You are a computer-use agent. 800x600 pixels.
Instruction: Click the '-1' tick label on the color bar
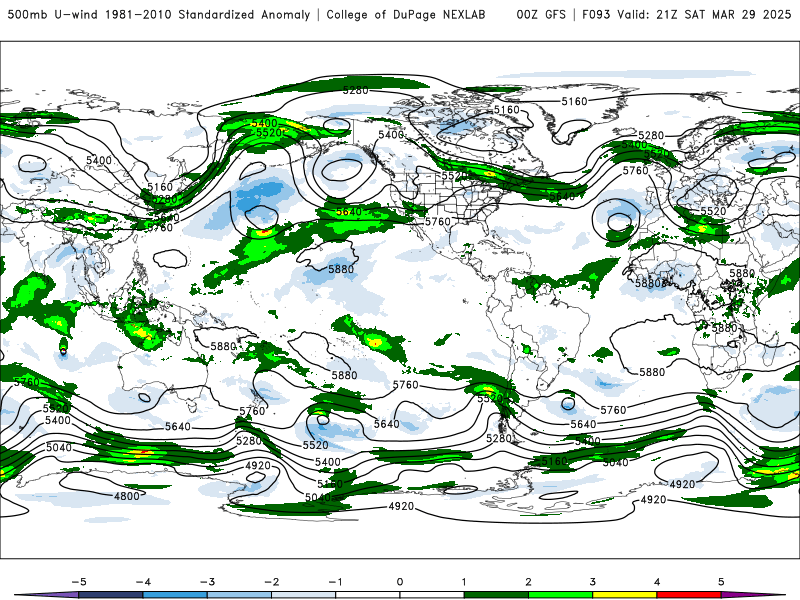(336, 582)
